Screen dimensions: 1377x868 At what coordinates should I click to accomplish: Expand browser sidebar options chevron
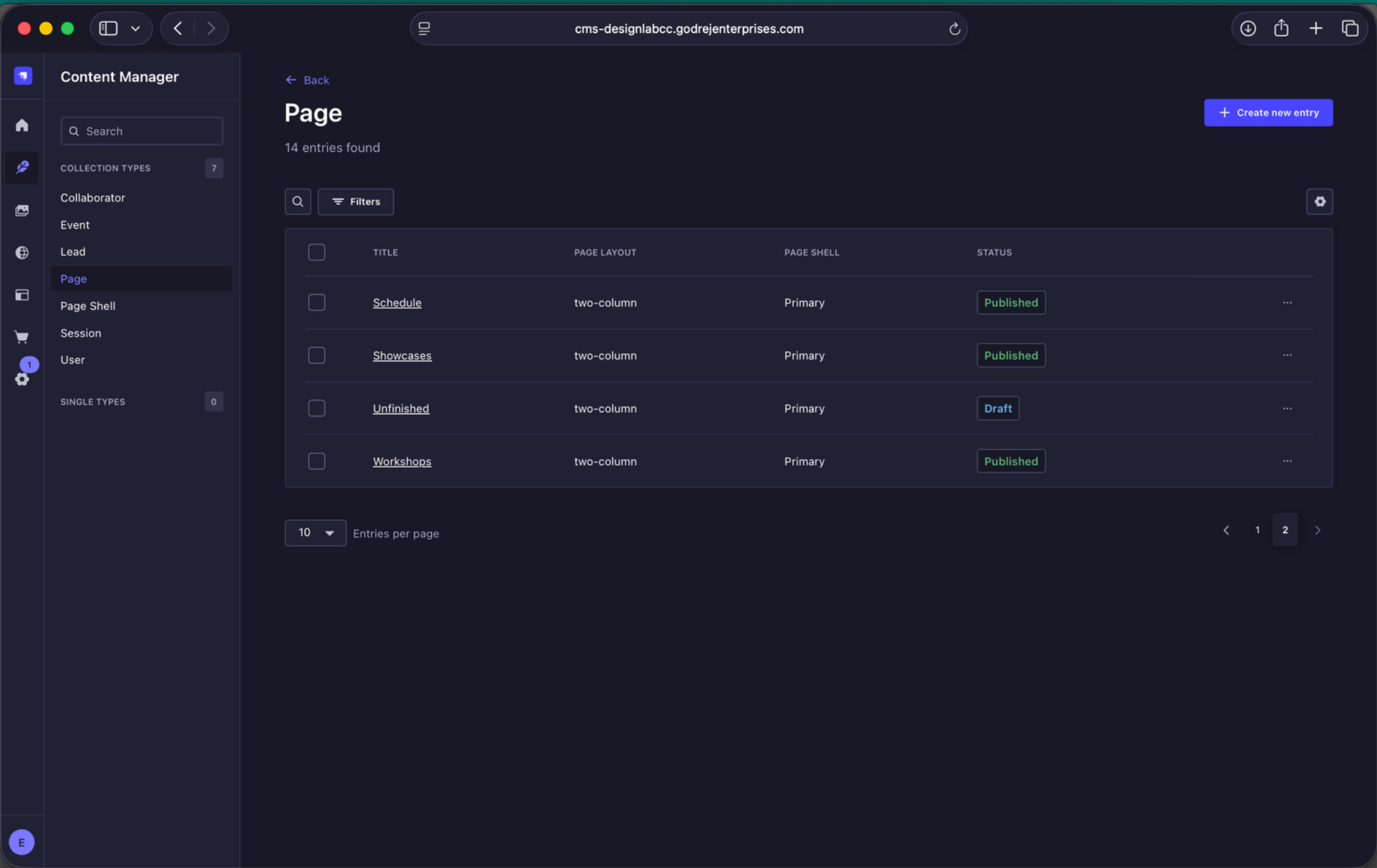coord(135,28)
